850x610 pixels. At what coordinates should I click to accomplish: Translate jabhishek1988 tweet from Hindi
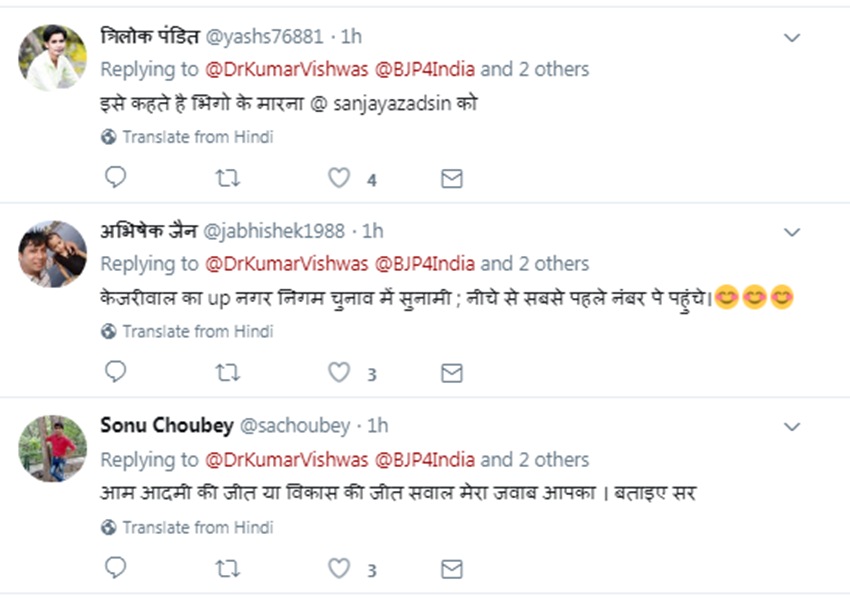(197, 331)
